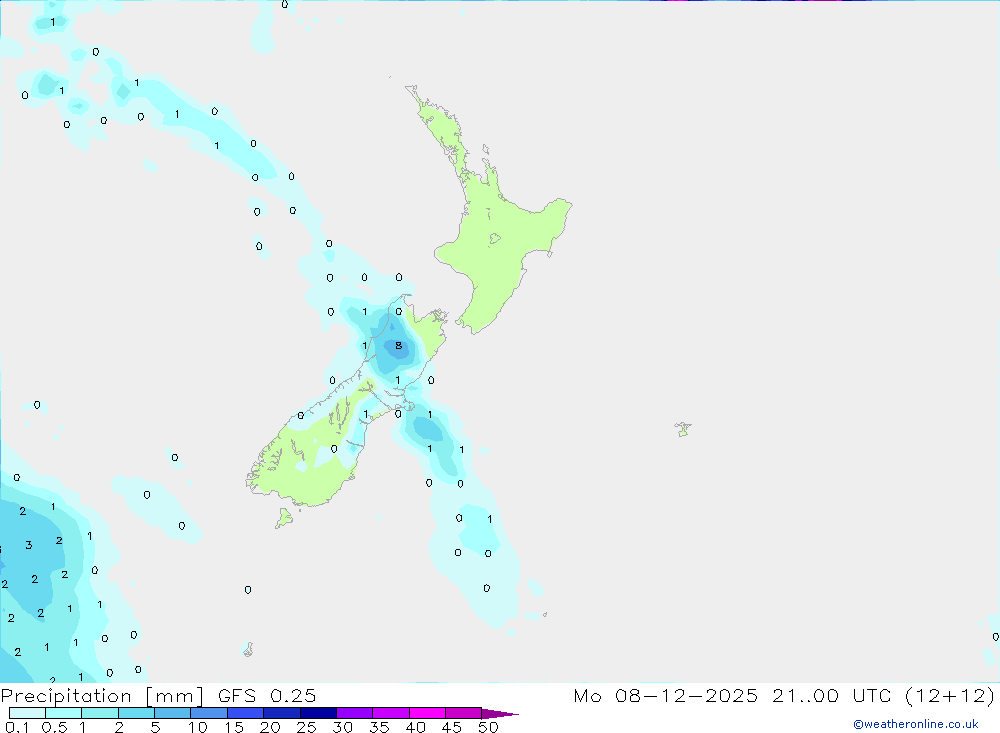Click the 'Precipitation [mm] GFS 0.25' title

(x=159, y=696)
